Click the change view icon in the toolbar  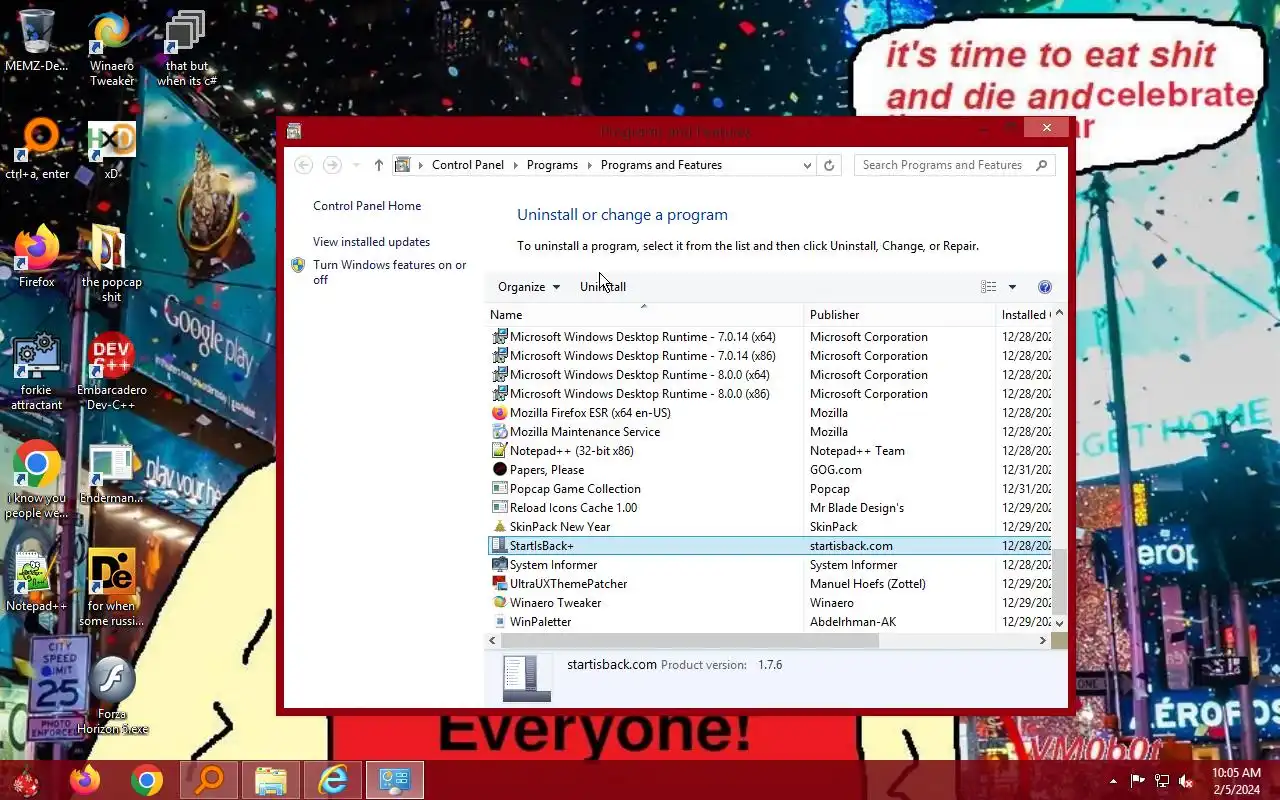[x=989, y=287]
